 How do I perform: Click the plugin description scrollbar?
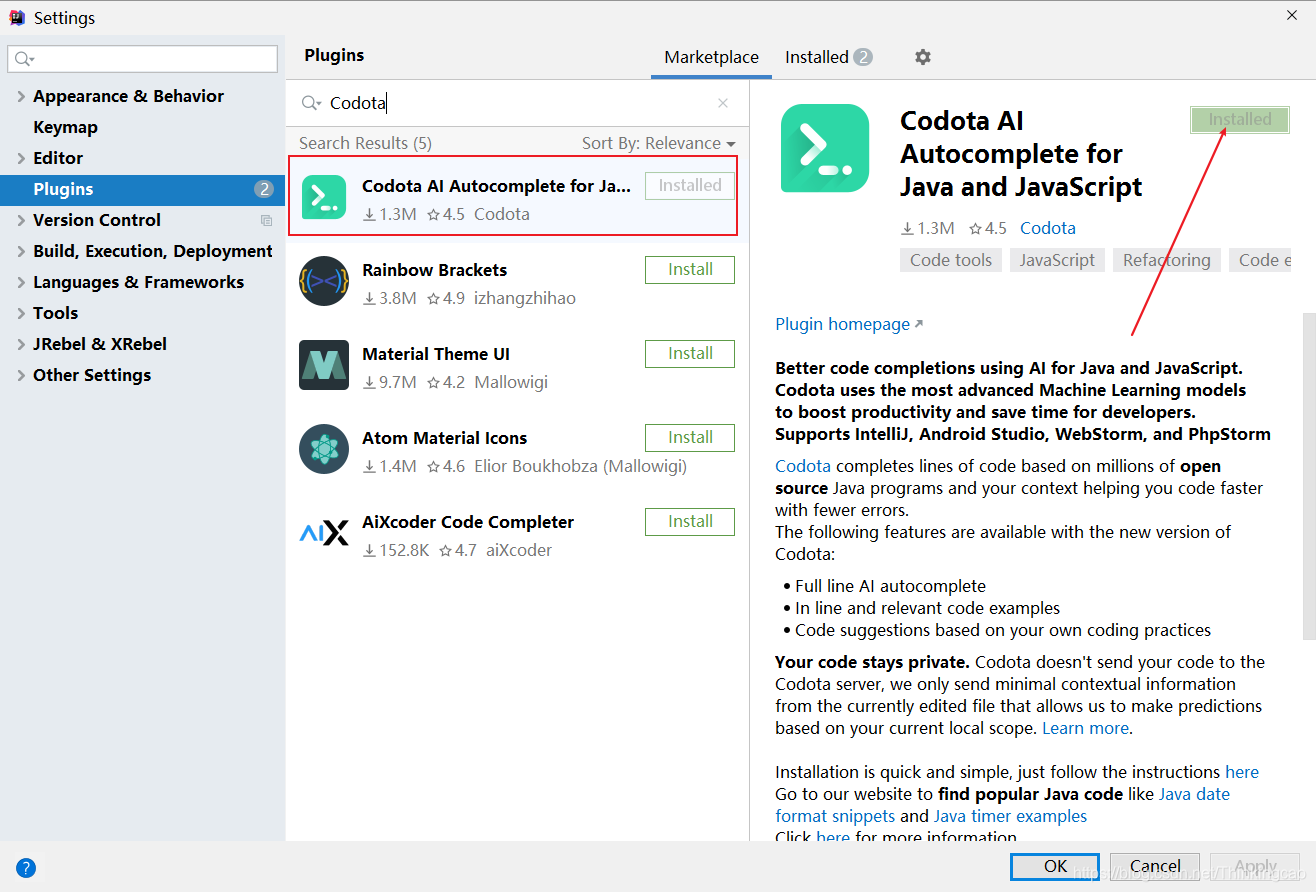pos(1309,475)
